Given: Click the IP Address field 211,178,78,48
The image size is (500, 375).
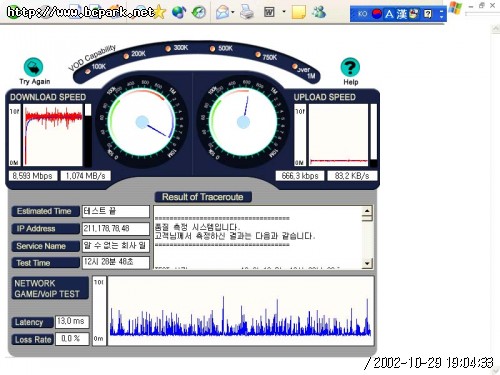Looking at the screenshot, I should (x=116, y=229).
